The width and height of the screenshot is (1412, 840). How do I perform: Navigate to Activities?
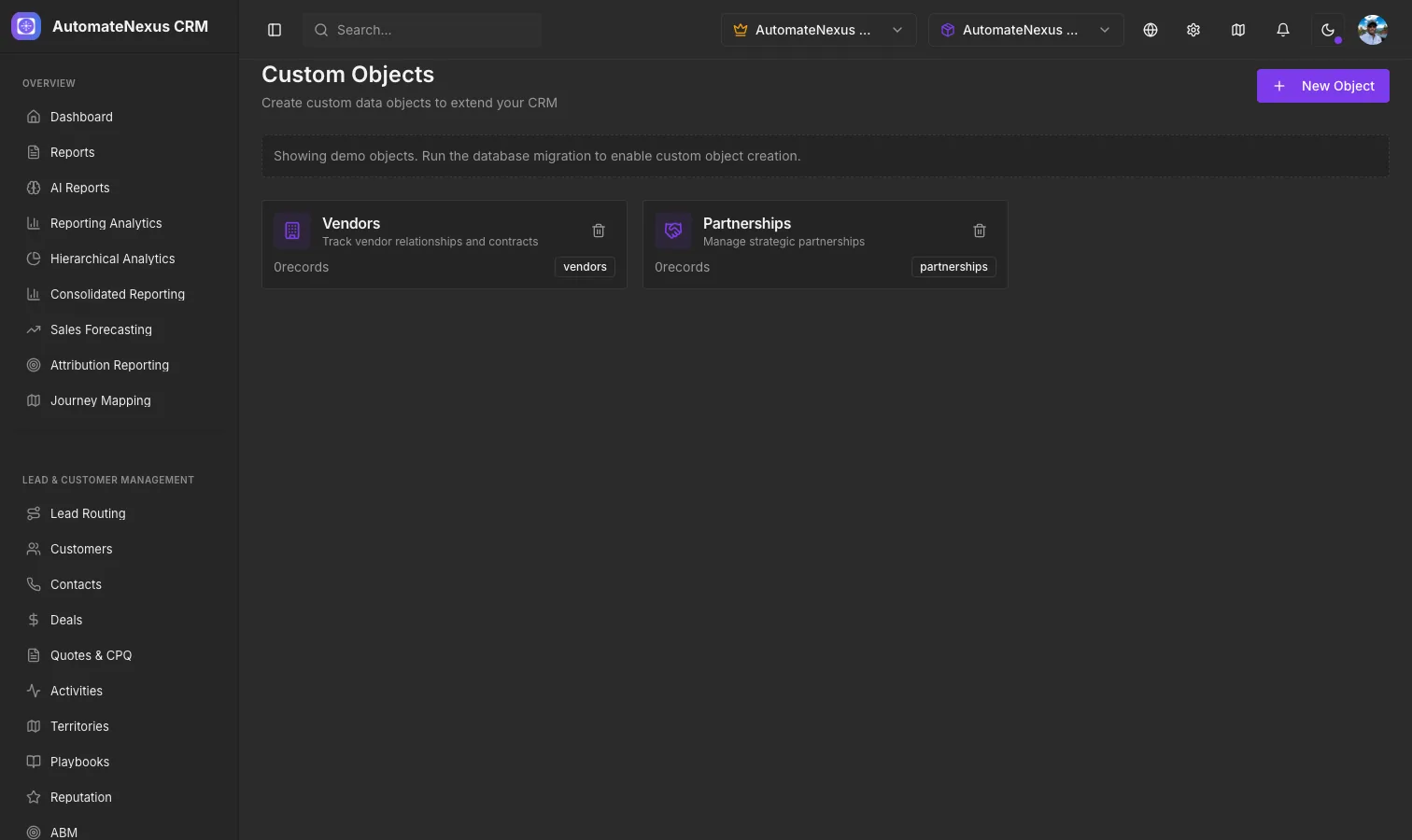[x=120, y=691]
